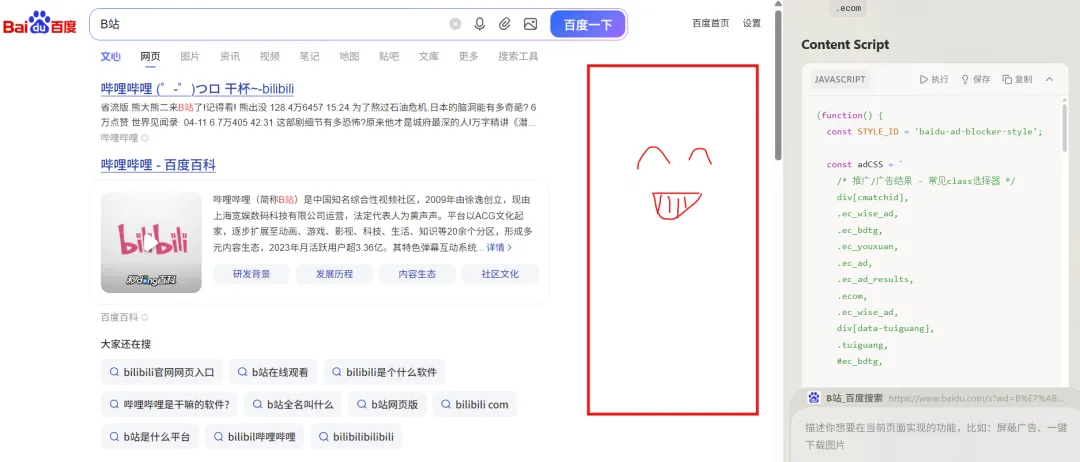The height and width of the screenshot is (462, 1080).
Task: Click code line .ec_youxuan,
Action: 868,246
